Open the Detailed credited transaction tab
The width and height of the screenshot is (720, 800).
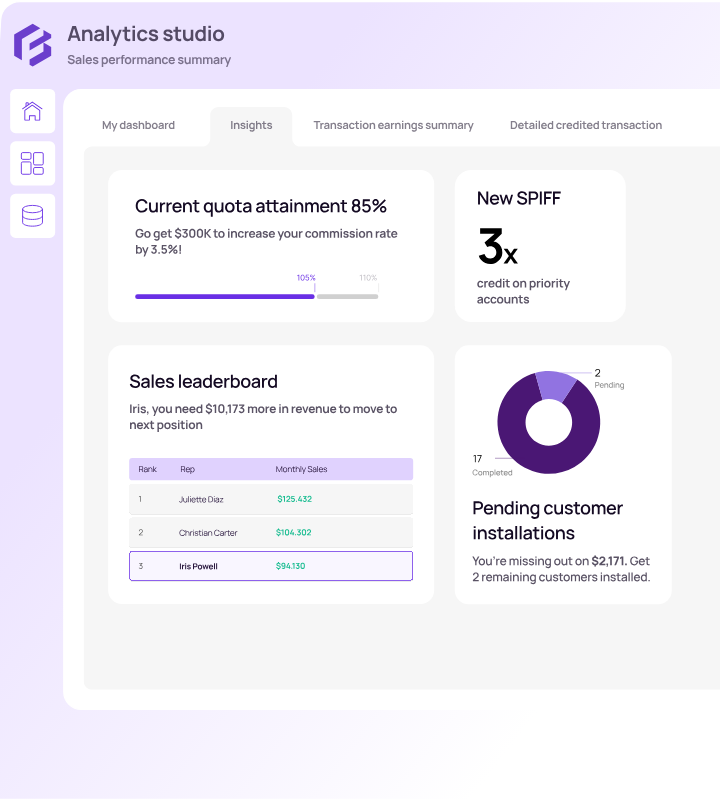[x=586, y=125]
